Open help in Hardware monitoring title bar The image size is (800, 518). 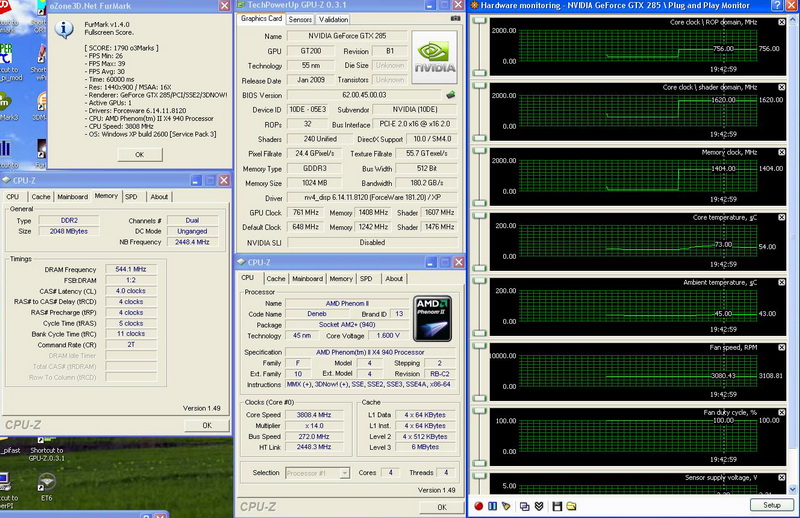[777, 6]
